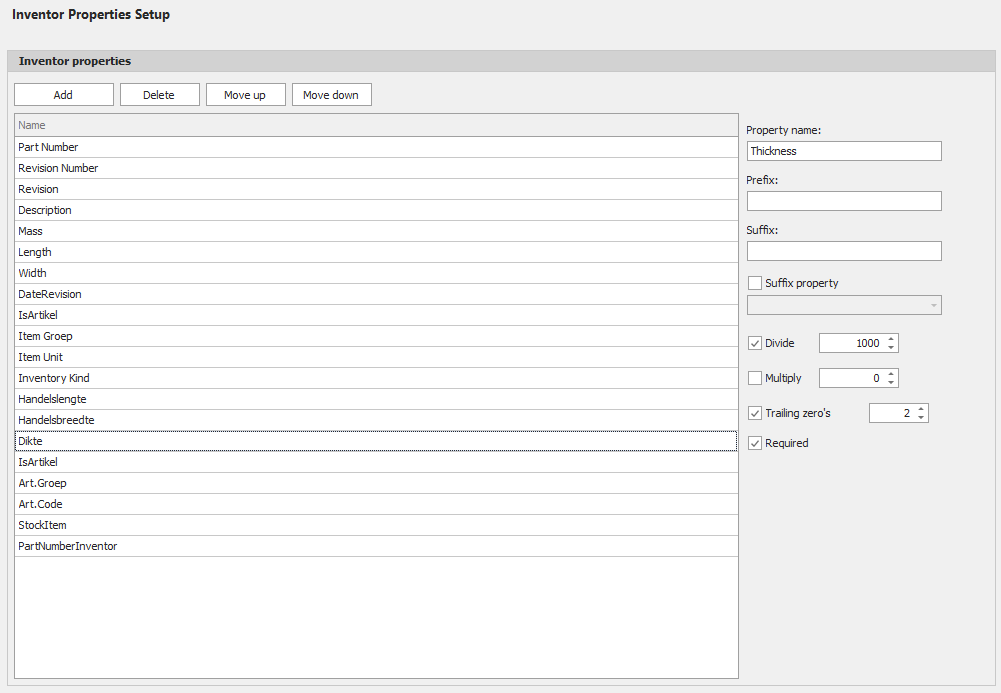Click the Property name field showing Thickness
This screenshot has height=693, width=1001.
843,150
